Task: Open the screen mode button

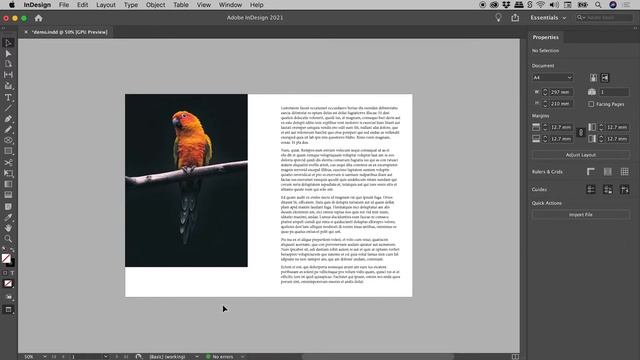Action: click(8, 310)
